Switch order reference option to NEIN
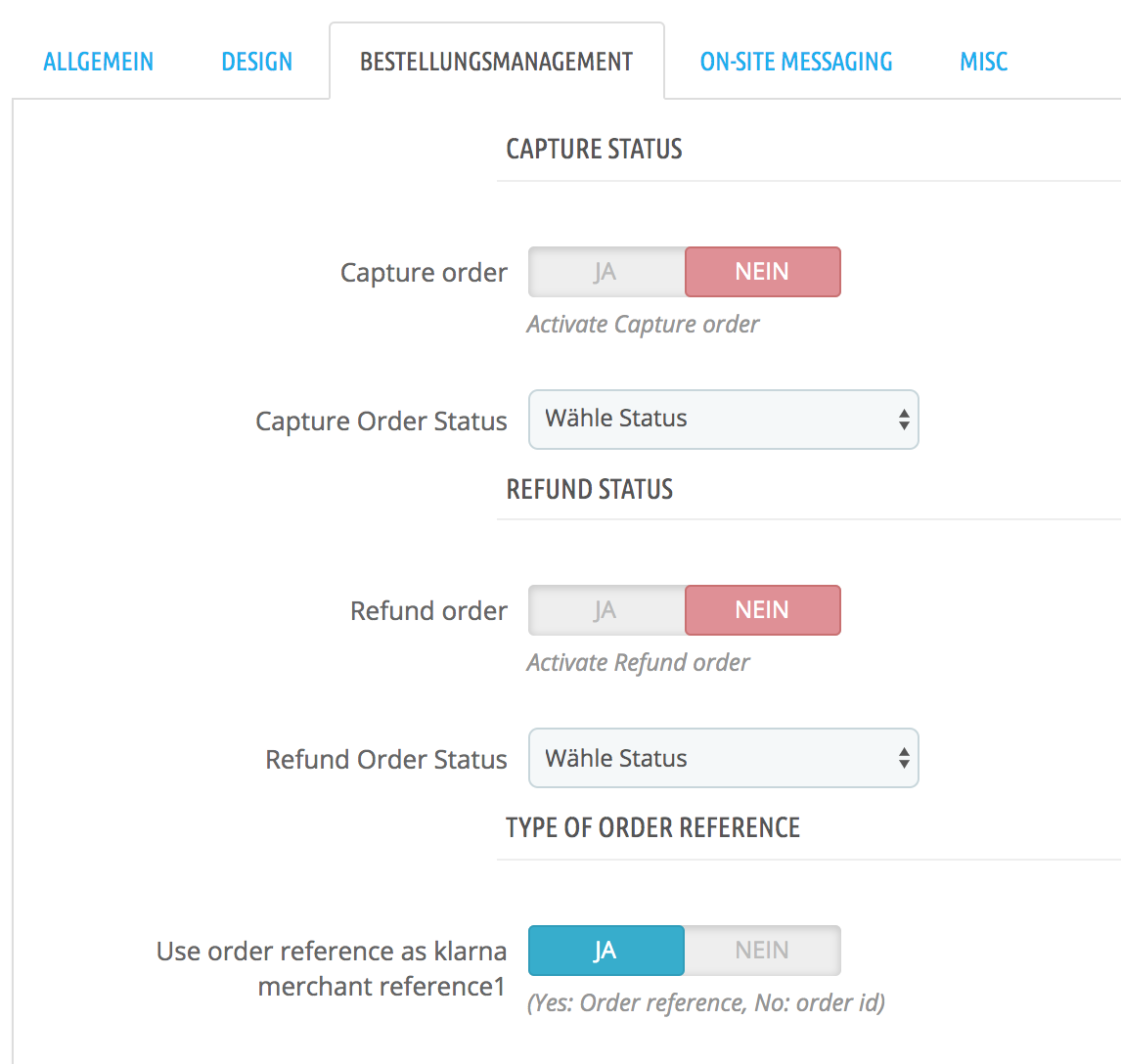 [x=762, y=951]
